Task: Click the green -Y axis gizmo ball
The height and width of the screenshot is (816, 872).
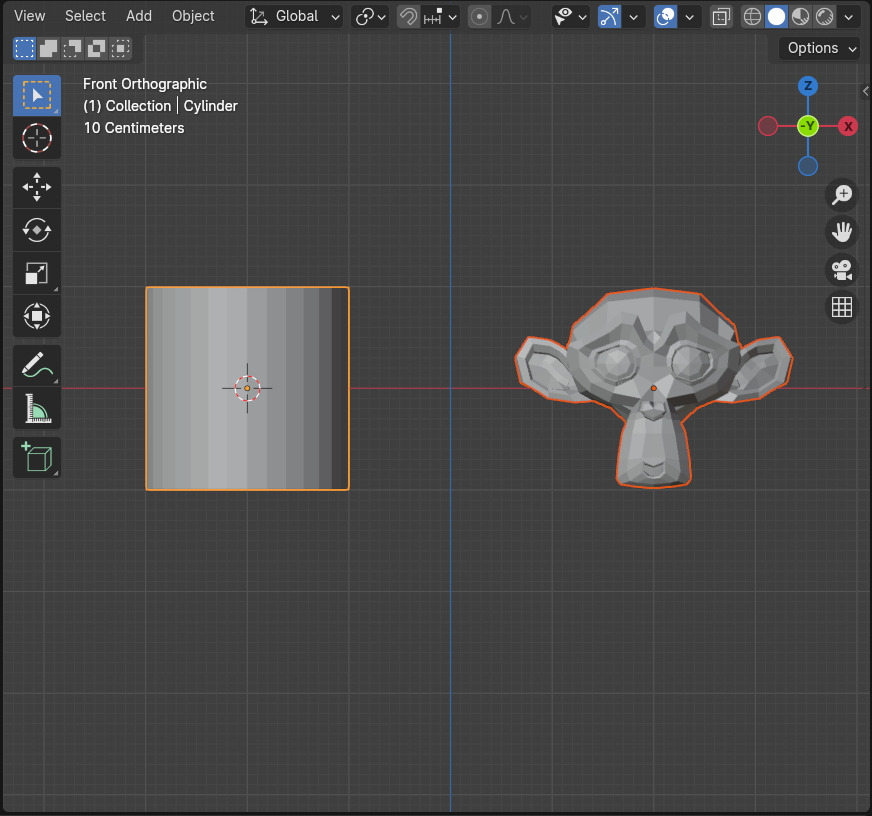Action: [x=807, y=126]
